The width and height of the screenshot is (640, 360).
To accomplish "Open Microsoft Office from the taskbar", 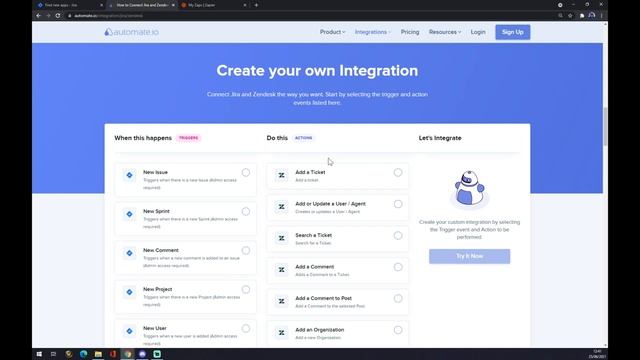I will pos(113,354).
